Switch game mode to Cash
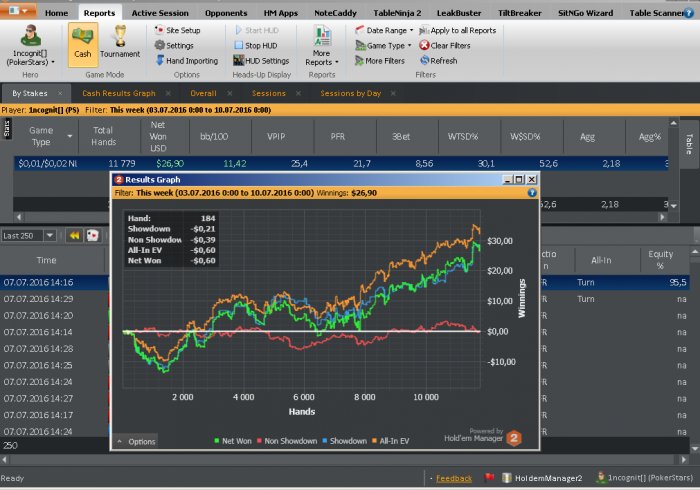Viewport: 700px width, 490px height. tap(83, 45)
